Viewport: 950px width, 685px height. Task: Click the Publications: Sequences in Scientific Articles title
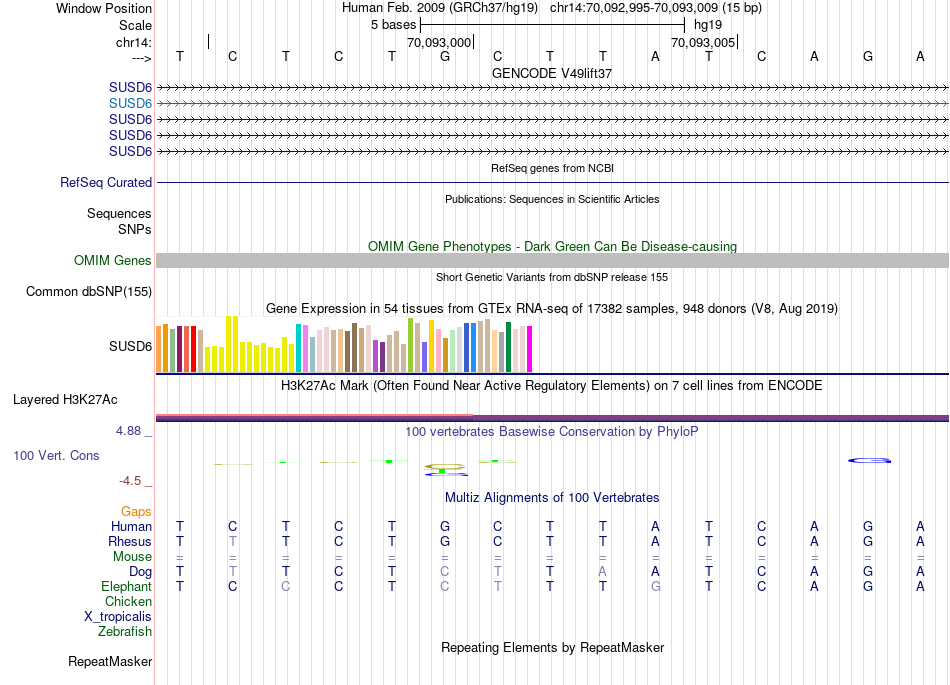click(552, 199)
